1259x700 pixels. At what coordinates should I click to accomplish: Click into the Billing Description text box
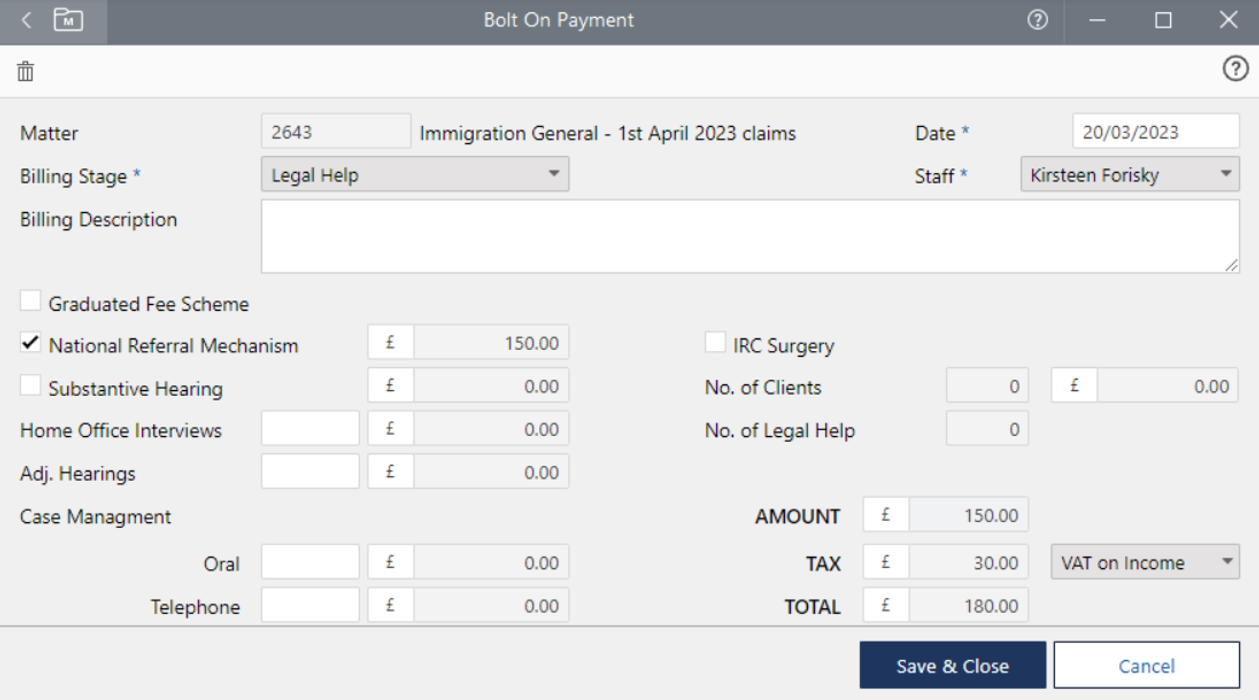click(x=750, y=236)
